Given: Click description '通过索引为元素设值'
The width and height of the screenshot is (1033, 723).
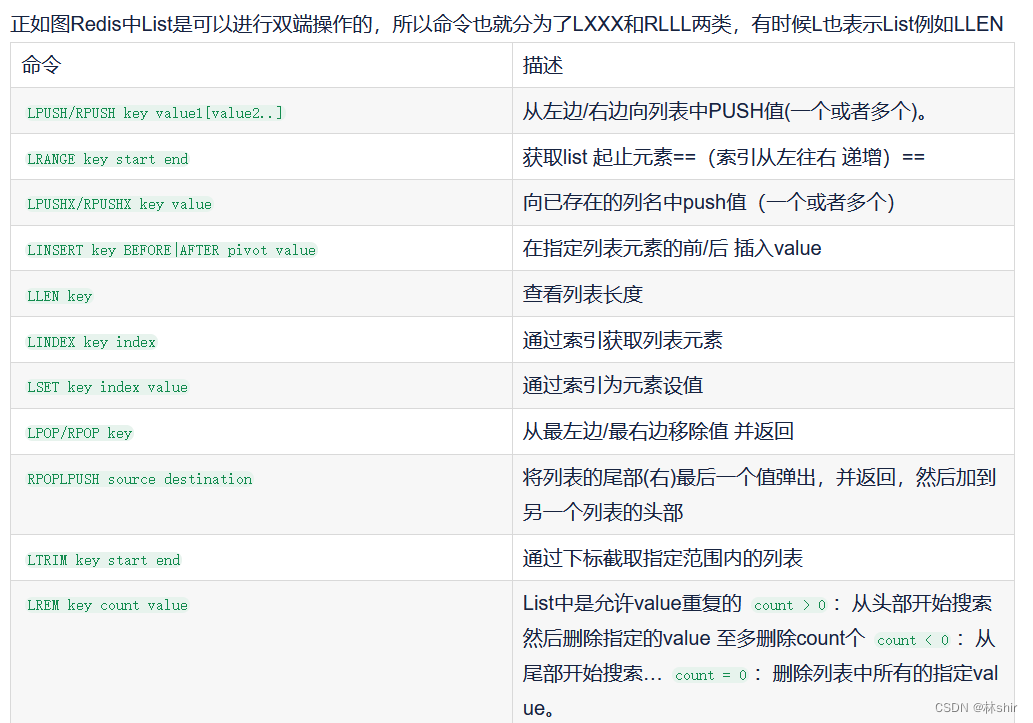Looking at the screenshot, I should 613,386.
